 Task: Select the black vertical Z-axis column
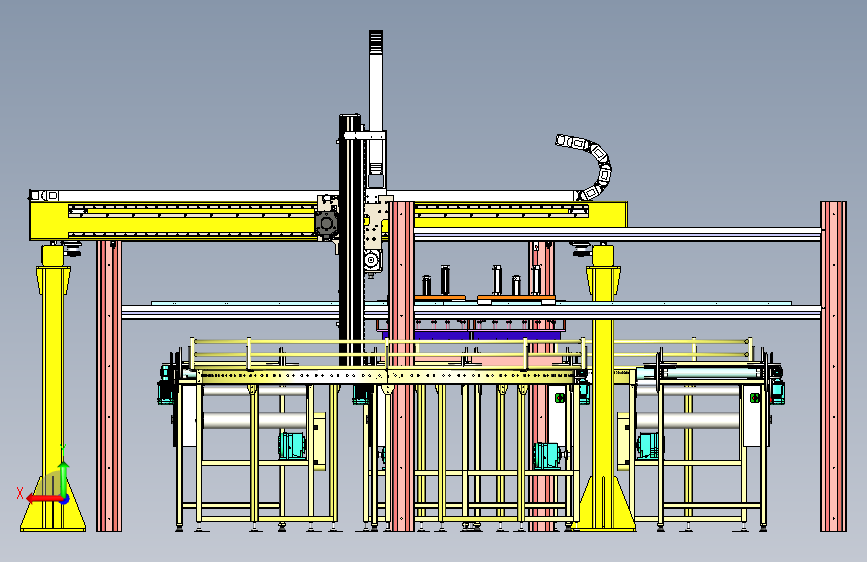click(351, 240)
